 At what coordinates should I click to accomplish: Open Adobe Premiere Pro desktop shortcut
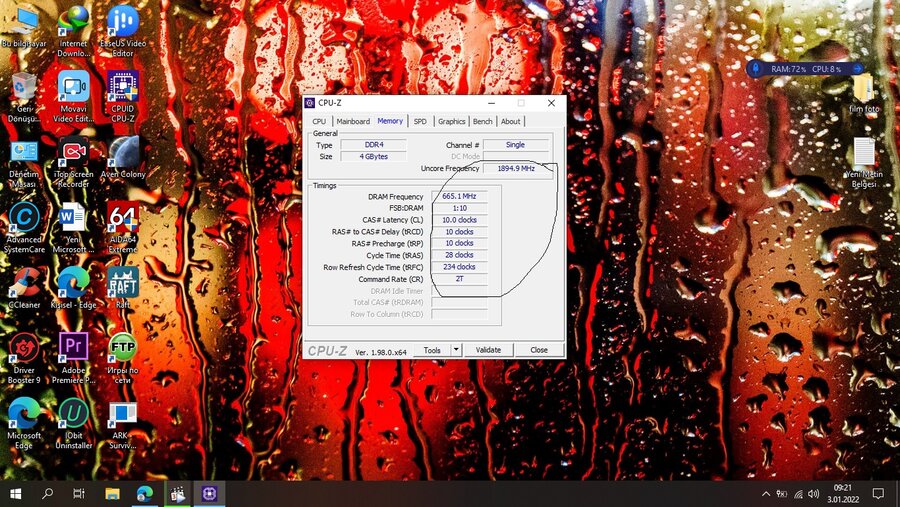[73, 349]
